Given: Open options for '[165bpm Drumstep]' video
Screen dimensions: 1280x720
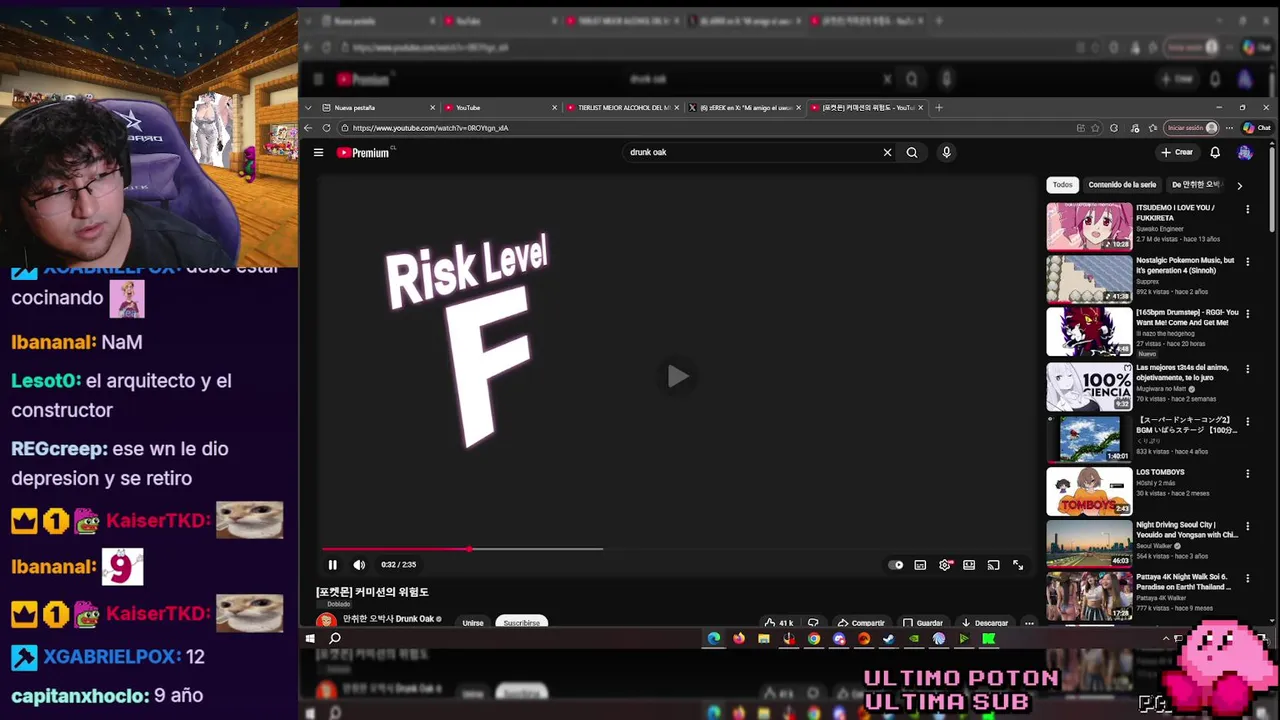Looking at the screenshot, I should (1247, 314).
